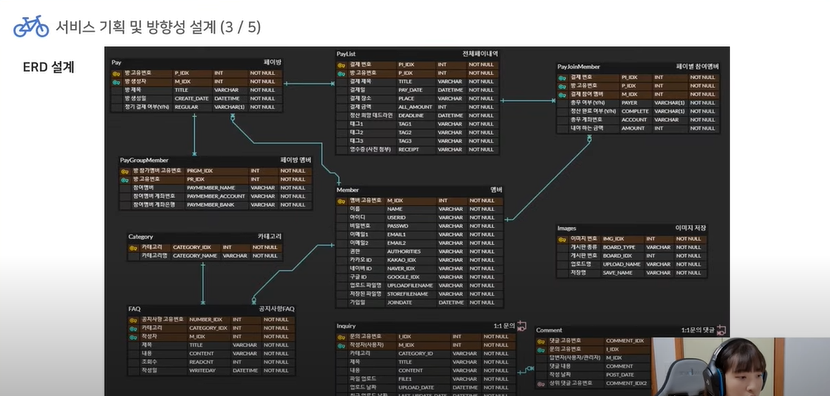Click PayJoinMember M_IDX key icon
Viewport: 830px width, 396px height.
[562, 94]
